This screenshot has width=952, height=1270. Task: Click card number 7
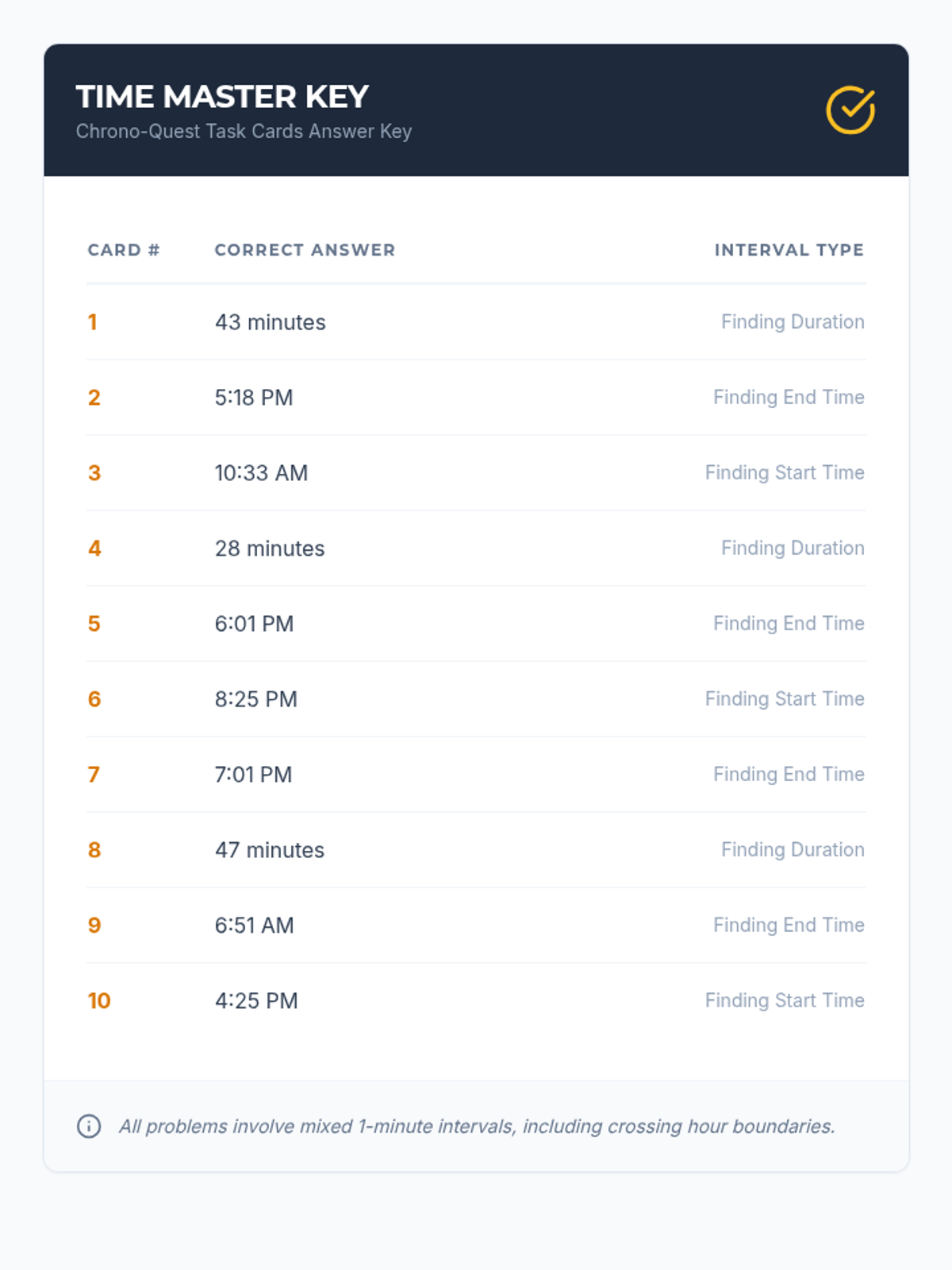click(x=94, y=775)
